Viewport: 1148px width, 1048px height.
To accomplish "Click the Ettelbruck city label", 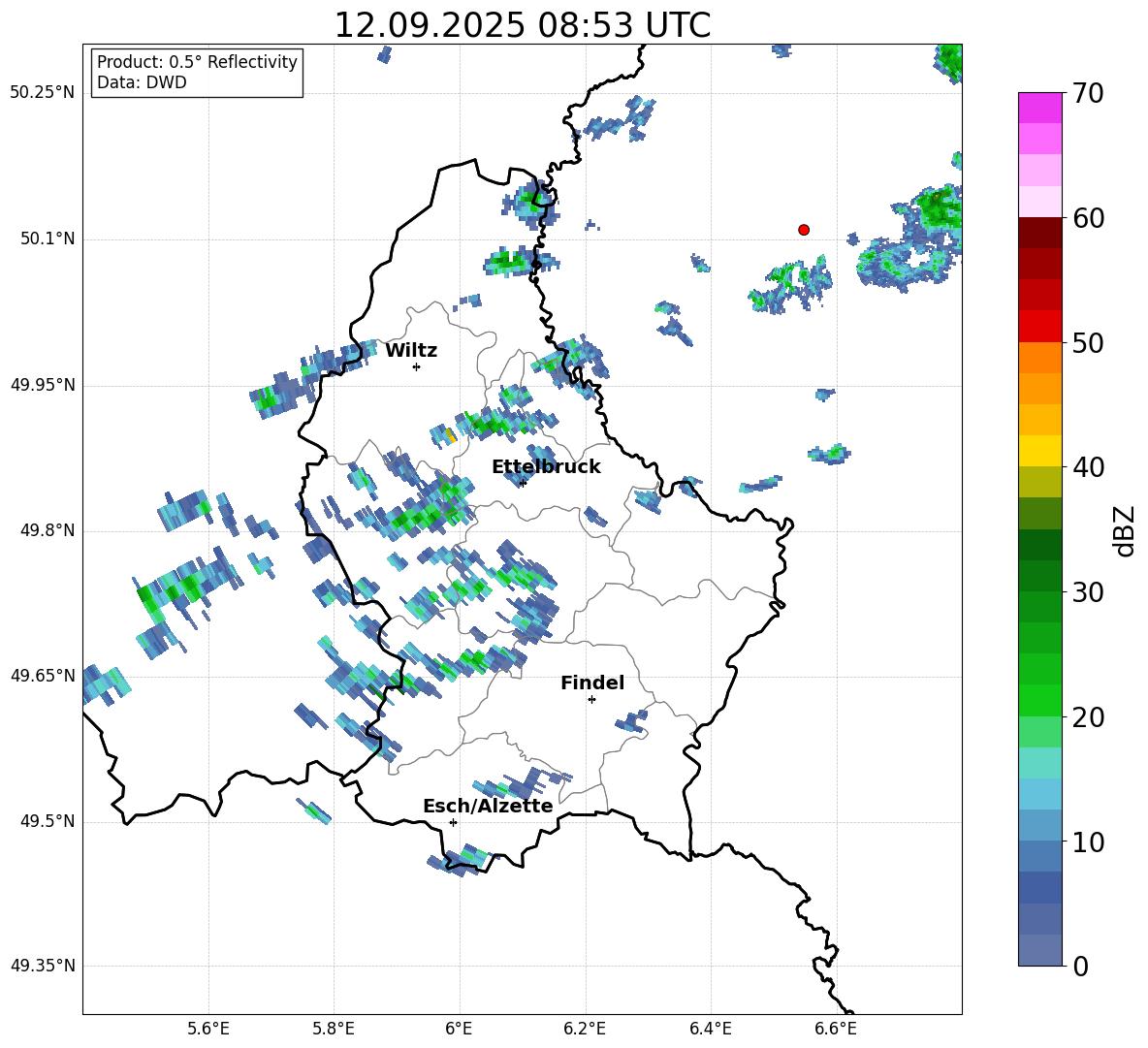I will coord(546,467).
